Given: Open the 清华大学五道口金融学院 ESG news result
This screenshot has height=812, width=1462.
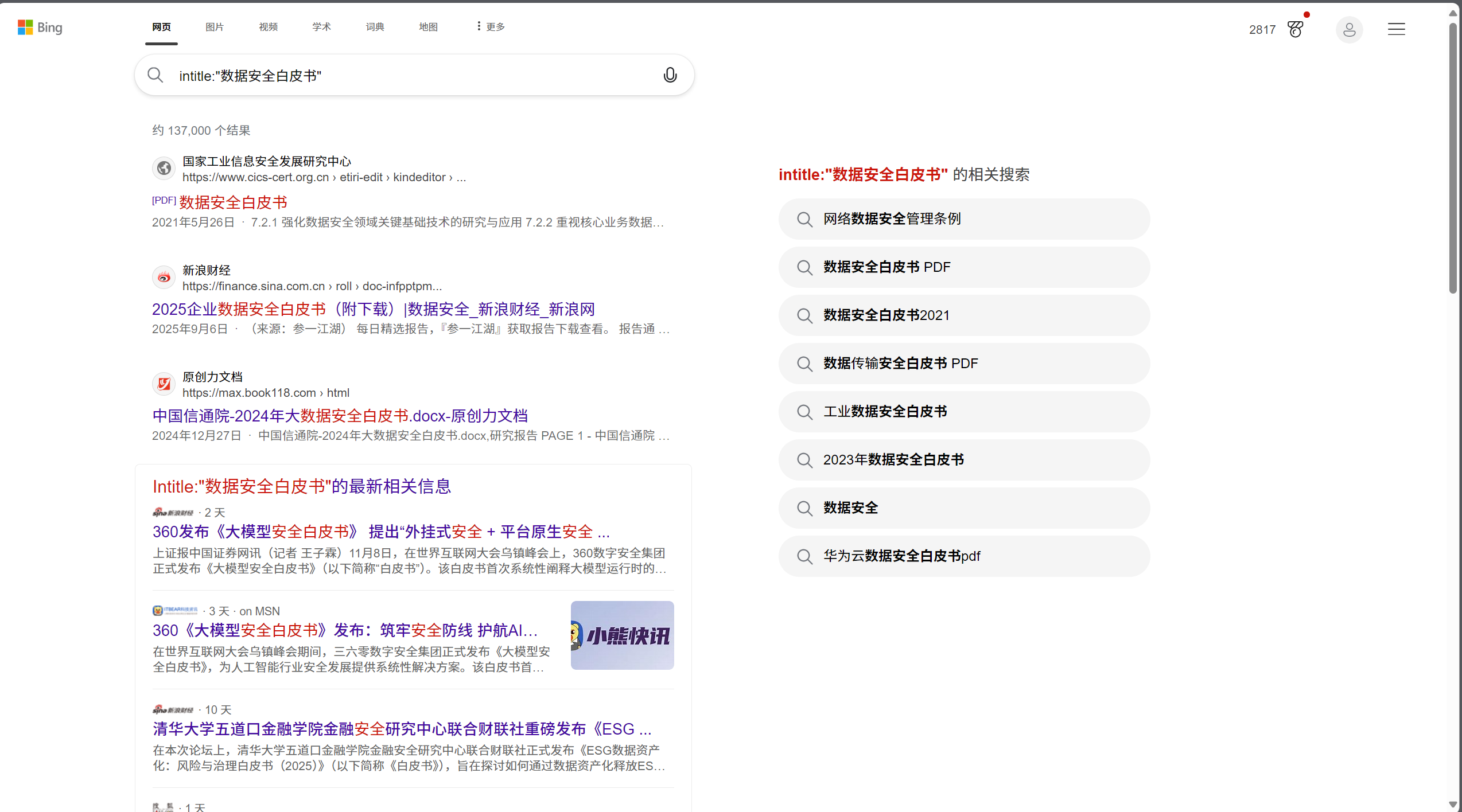Looking at the screenshot, I should 402,728.
